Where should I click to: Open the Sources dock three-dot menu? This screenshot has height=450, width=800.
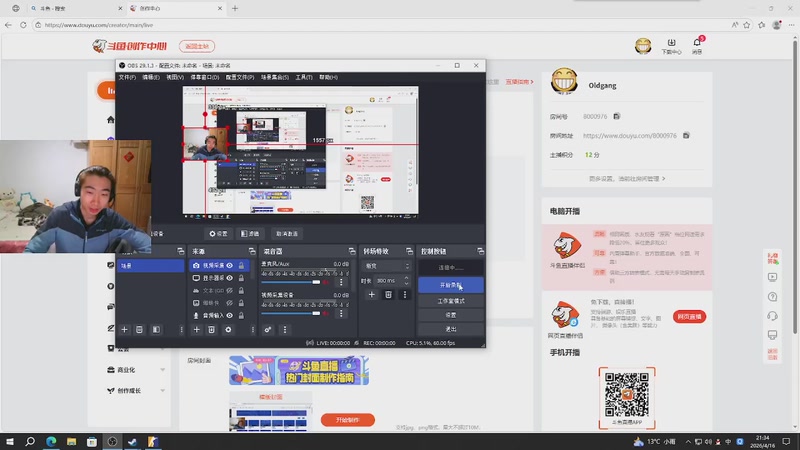point(253,330)
